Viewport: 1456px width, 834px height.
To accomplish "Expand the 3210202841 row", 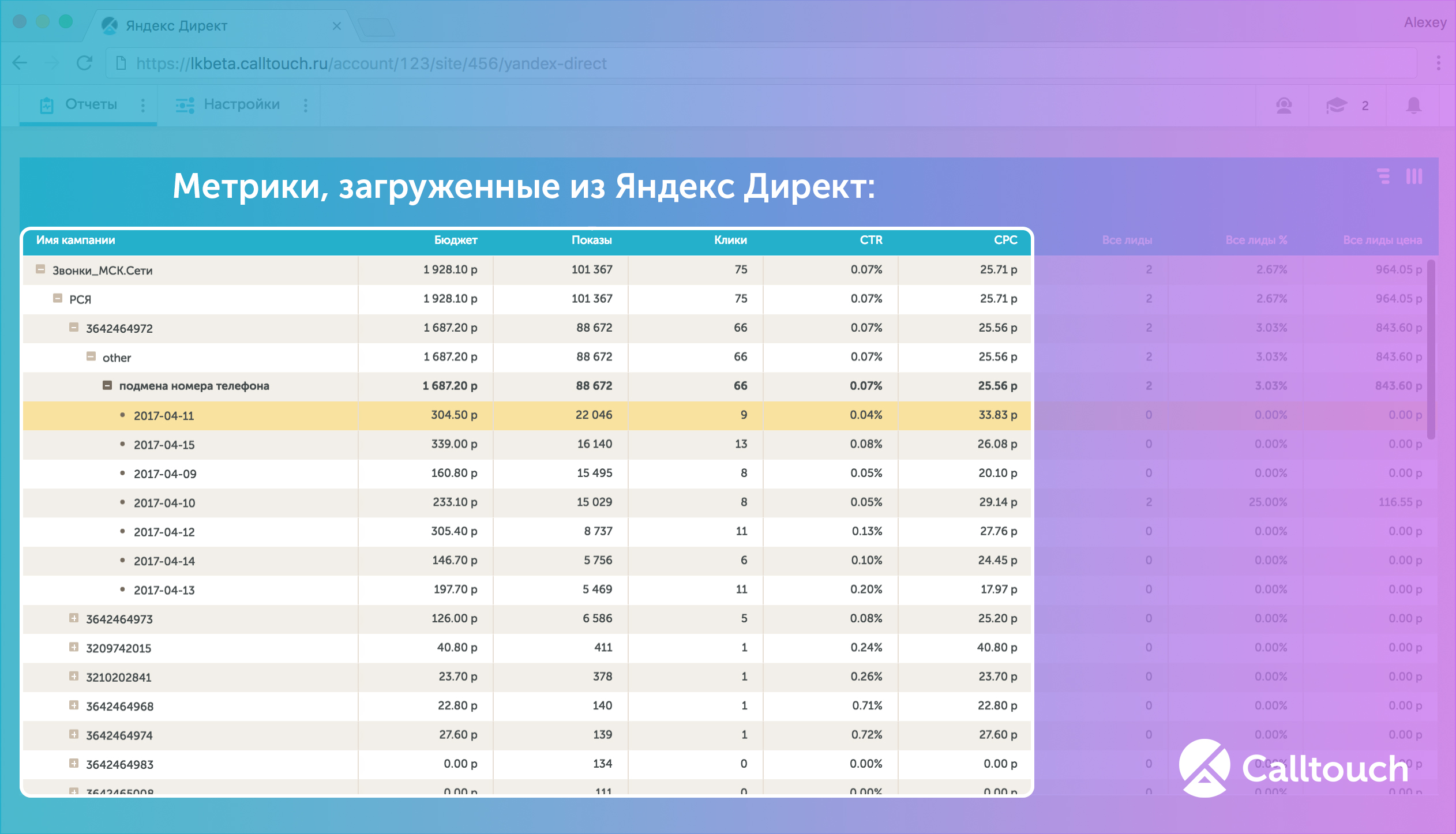I will (x=73, y=676).
